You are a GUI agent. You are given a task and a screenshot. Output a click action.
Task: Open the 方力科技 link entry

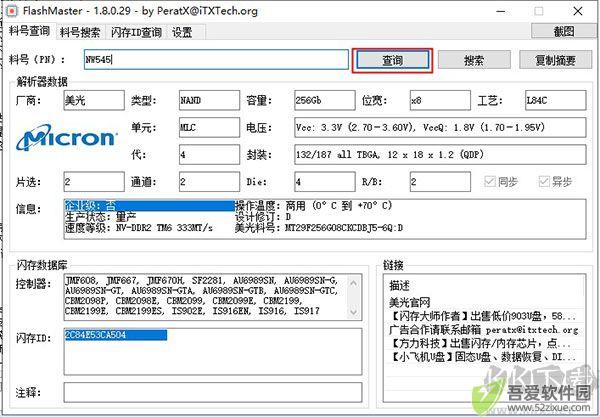coord(480,343)
